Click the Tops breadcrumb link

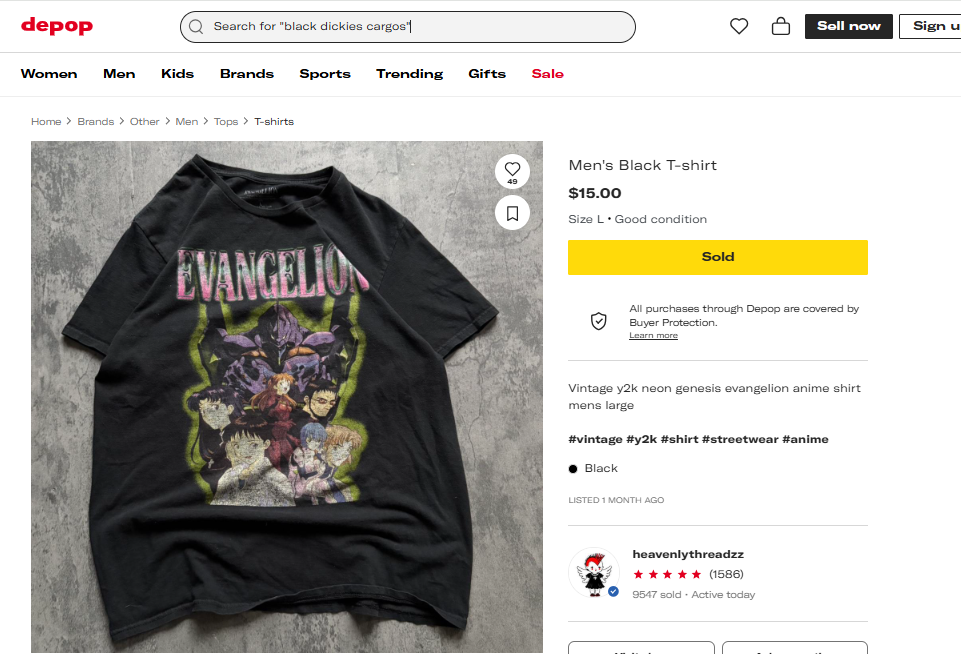(x=226, y=122)
